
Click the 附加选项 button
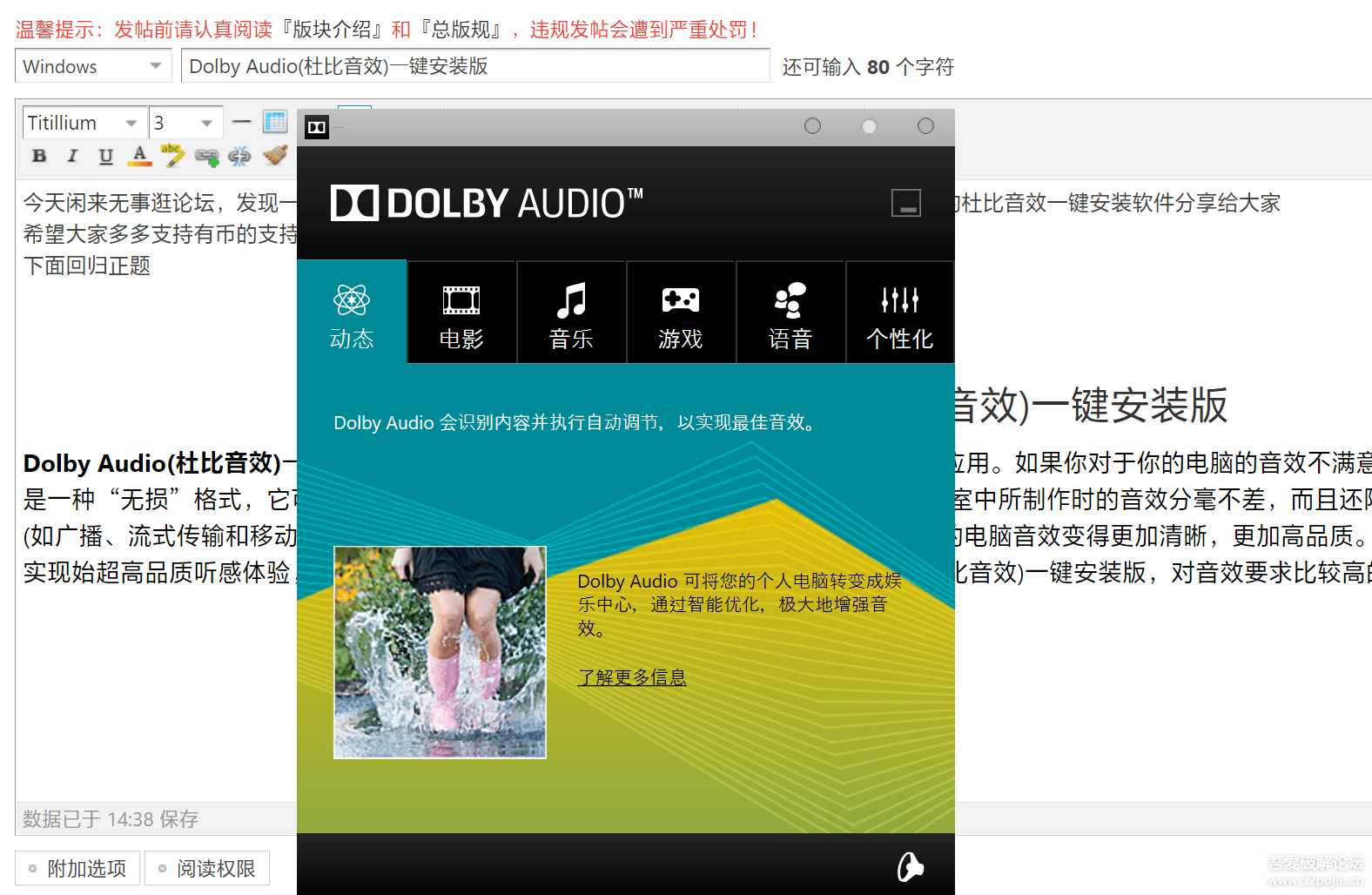pos(77,868)
